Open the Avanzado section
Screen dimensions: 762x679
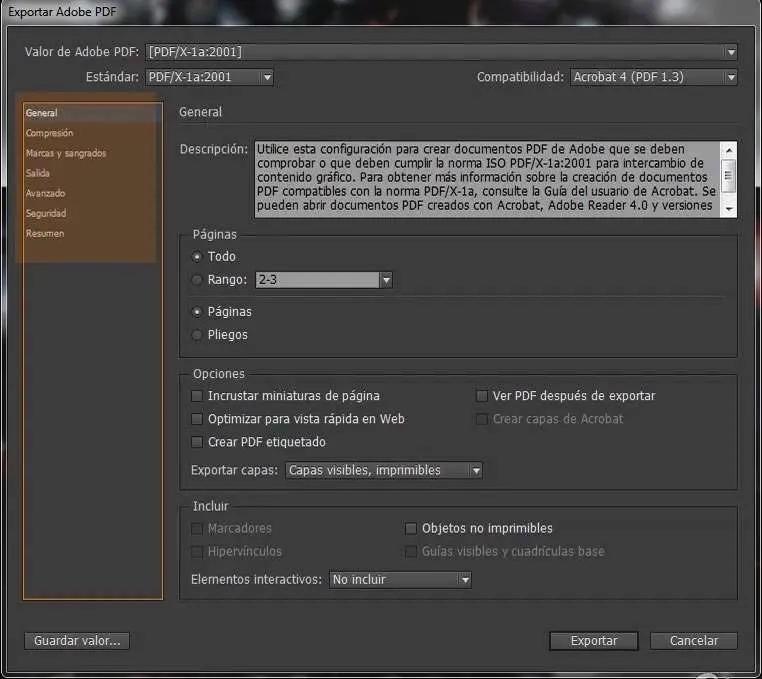[x=46, y=193]
